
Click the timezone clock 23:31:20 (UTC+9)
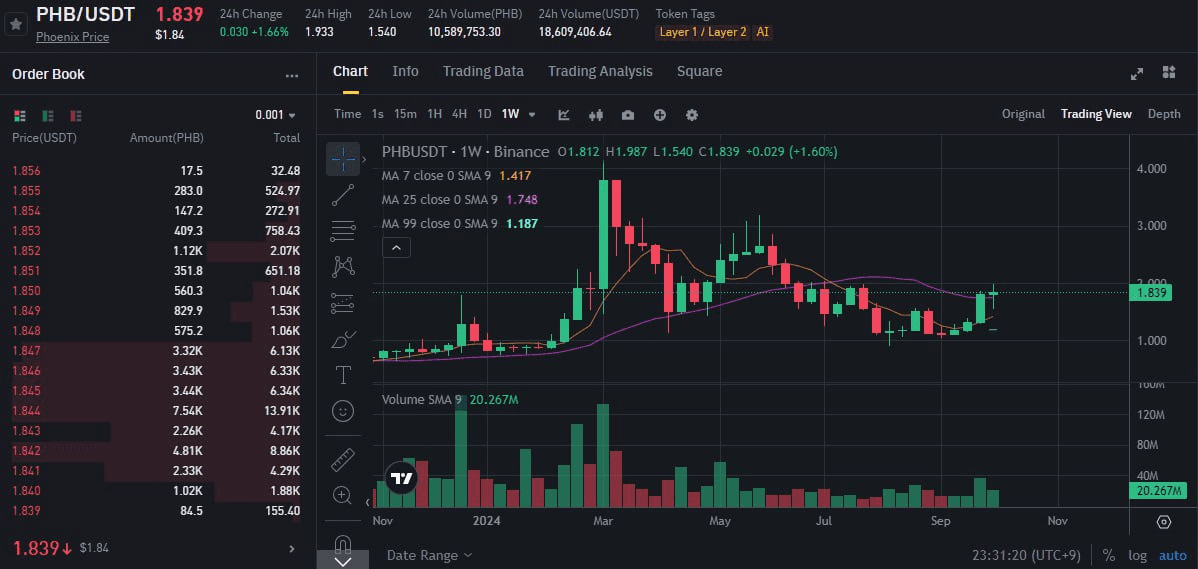click(x=1024, y=555)
